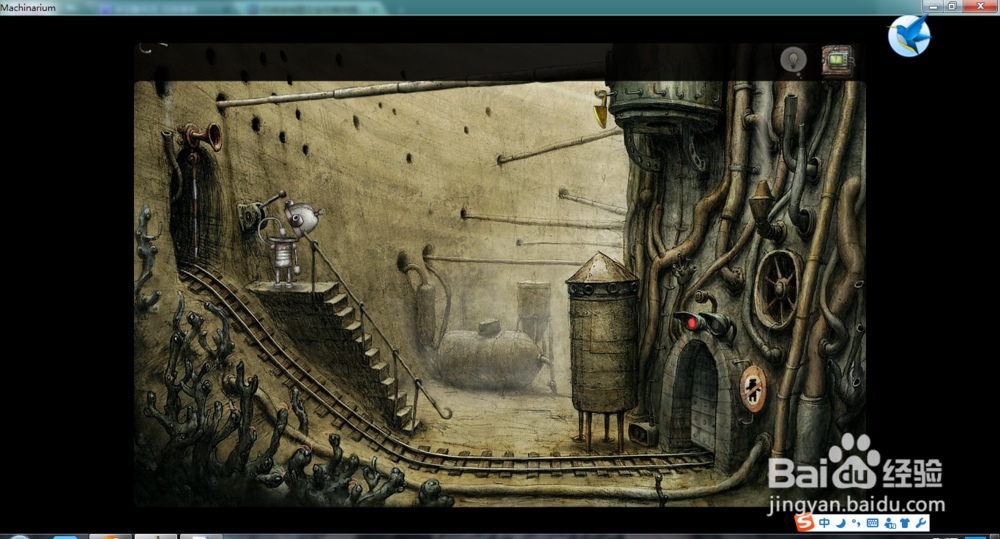Click the red traffic light above the door
Image resolution: width=1000 pixels, height=539 pixels.
pos(691,323)
